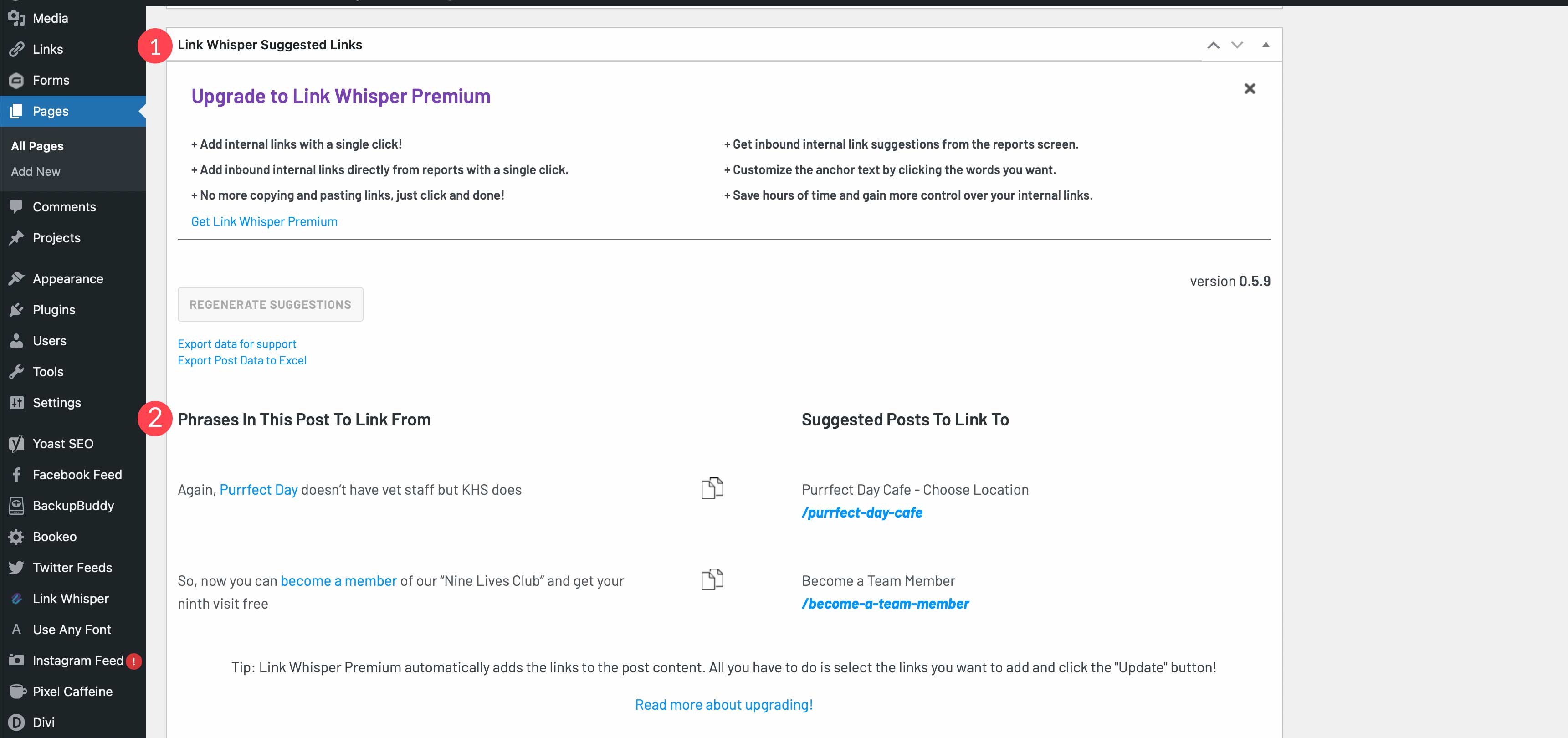
Task: Click the Yoast SEO icon in sidebar
Action: click(16, 443)
